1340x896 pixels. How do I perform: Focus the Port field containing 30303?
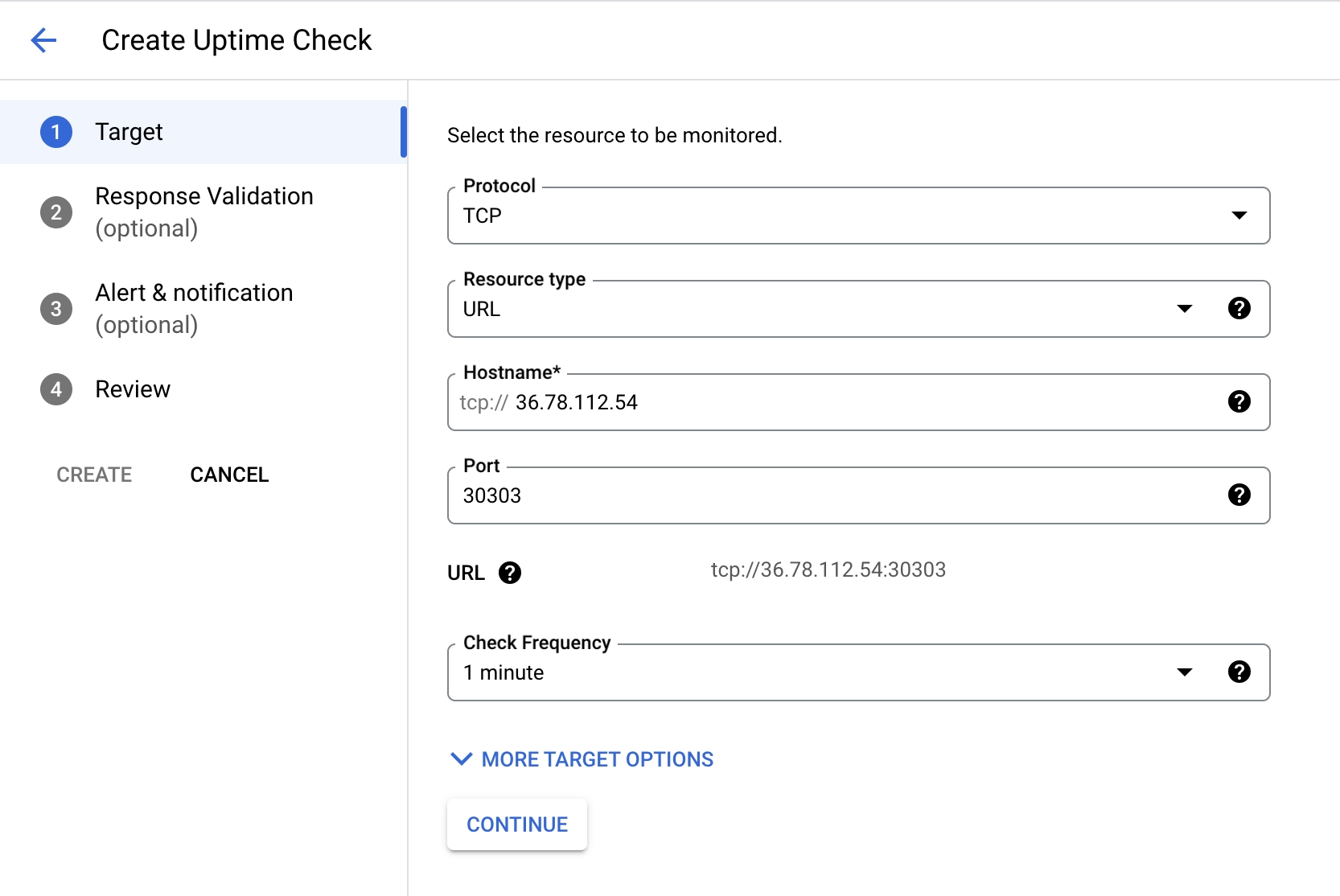tap(836, 495)
